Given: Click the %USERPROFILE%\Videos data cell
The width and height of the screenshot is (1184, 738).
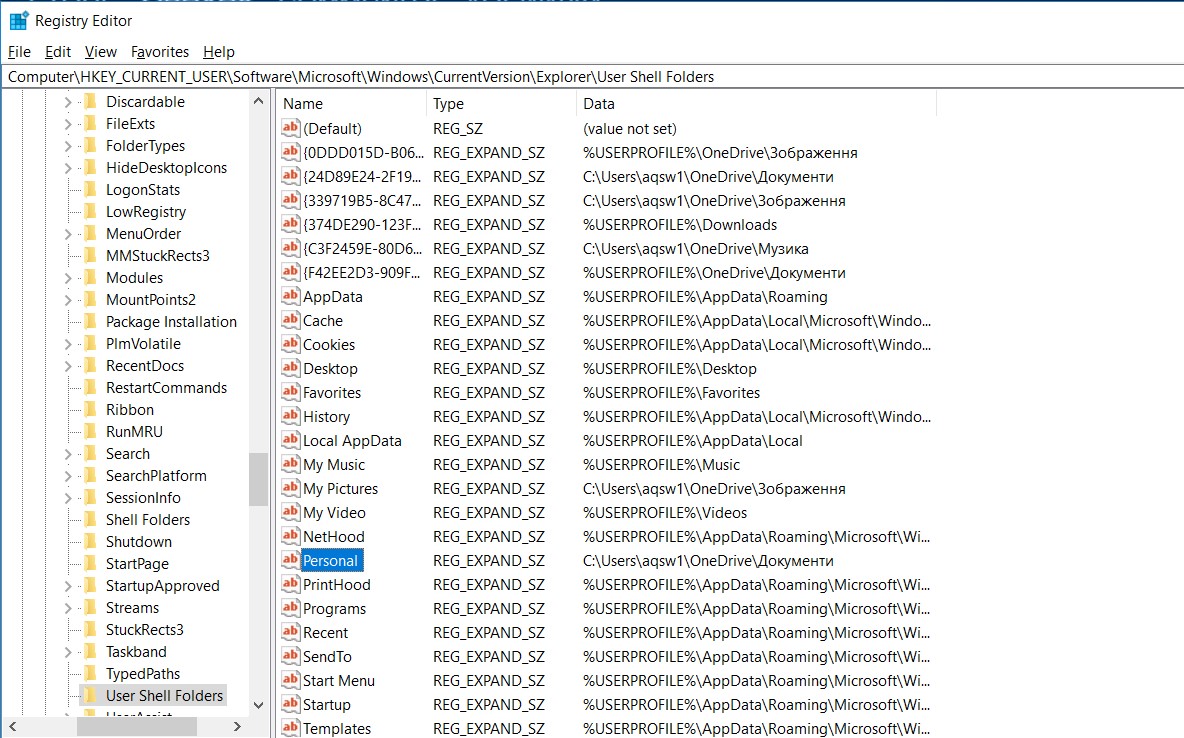Looking at the screenshot, I should tap(664, 512).
